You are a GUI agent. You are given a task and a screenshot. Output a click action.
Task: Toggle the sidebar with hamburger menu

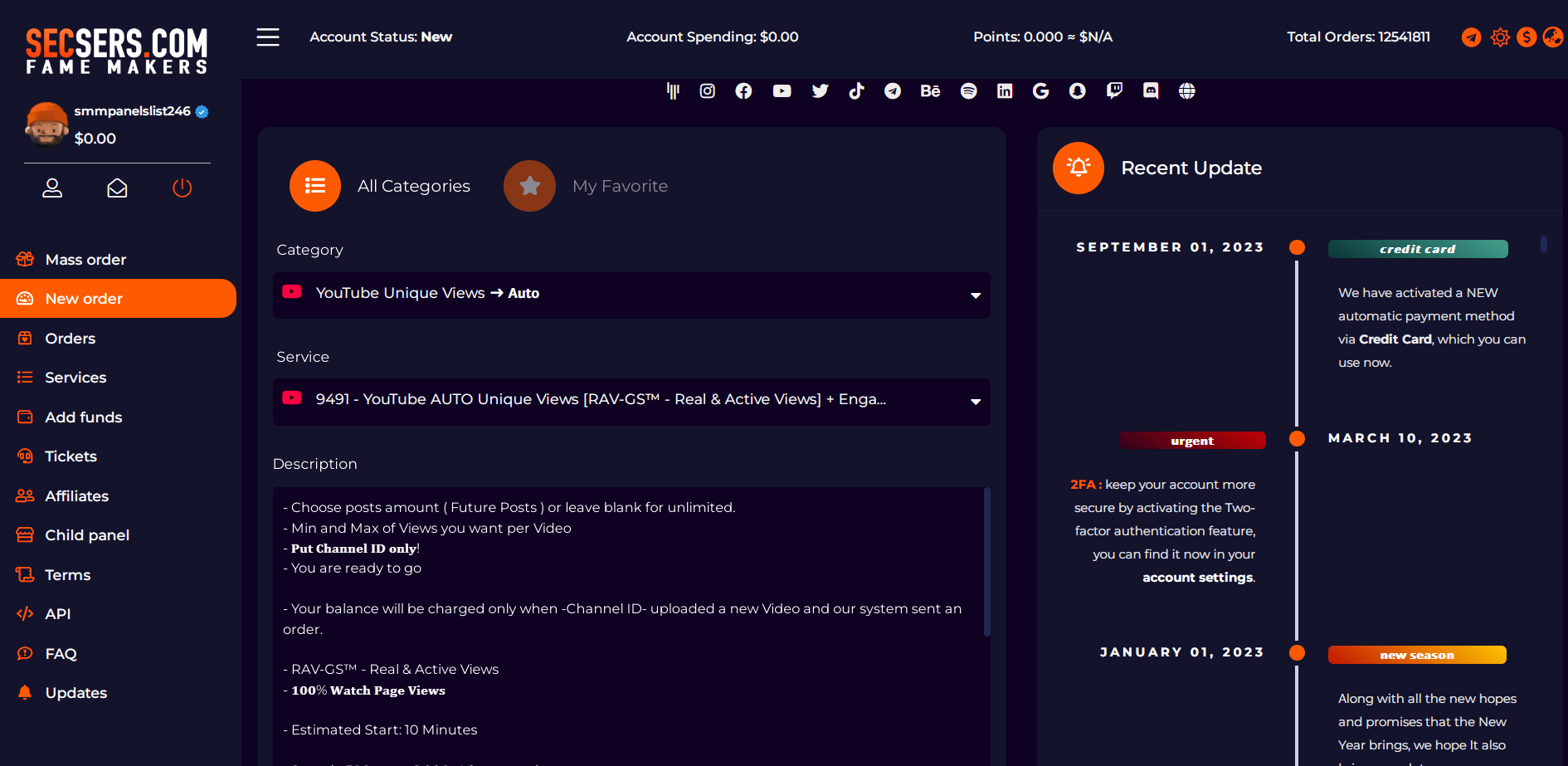pyautogui.click(x=268, y=37)
